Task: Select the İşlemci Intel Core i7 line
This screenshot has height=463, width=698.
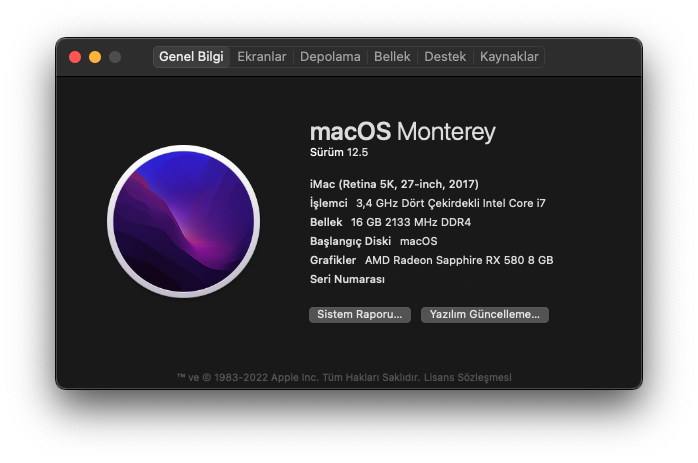Action: click(x=427, y=203)
